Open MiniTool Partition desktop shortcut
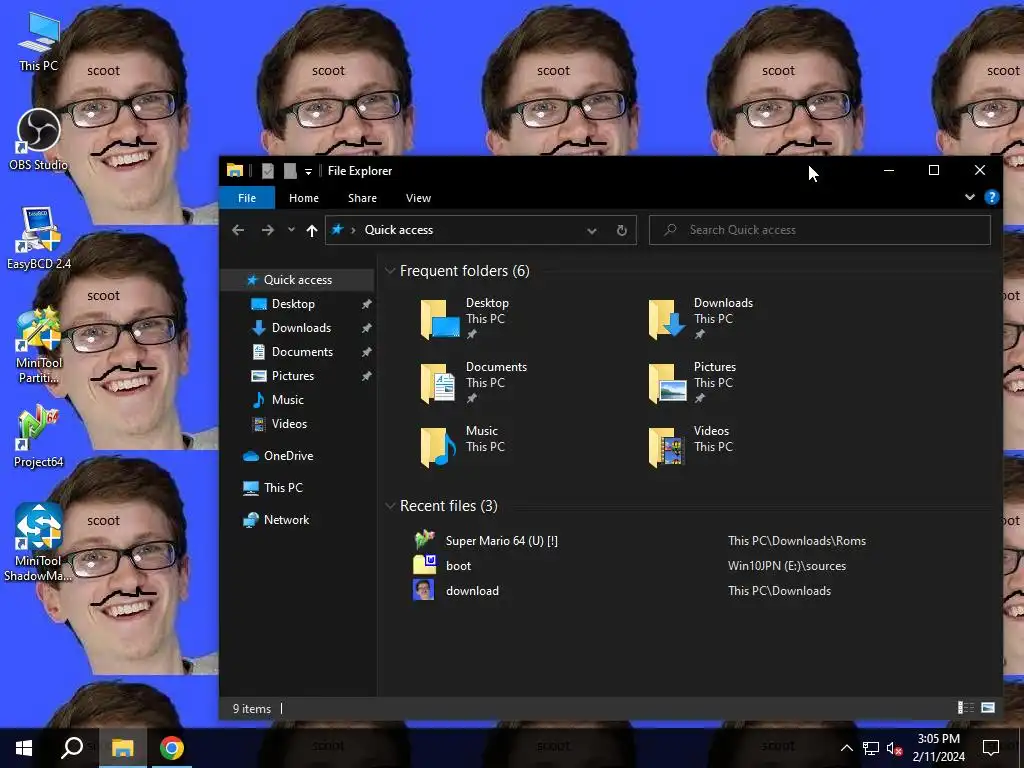The height and width of the screenshot is (768, 1024). coord(39,347)
